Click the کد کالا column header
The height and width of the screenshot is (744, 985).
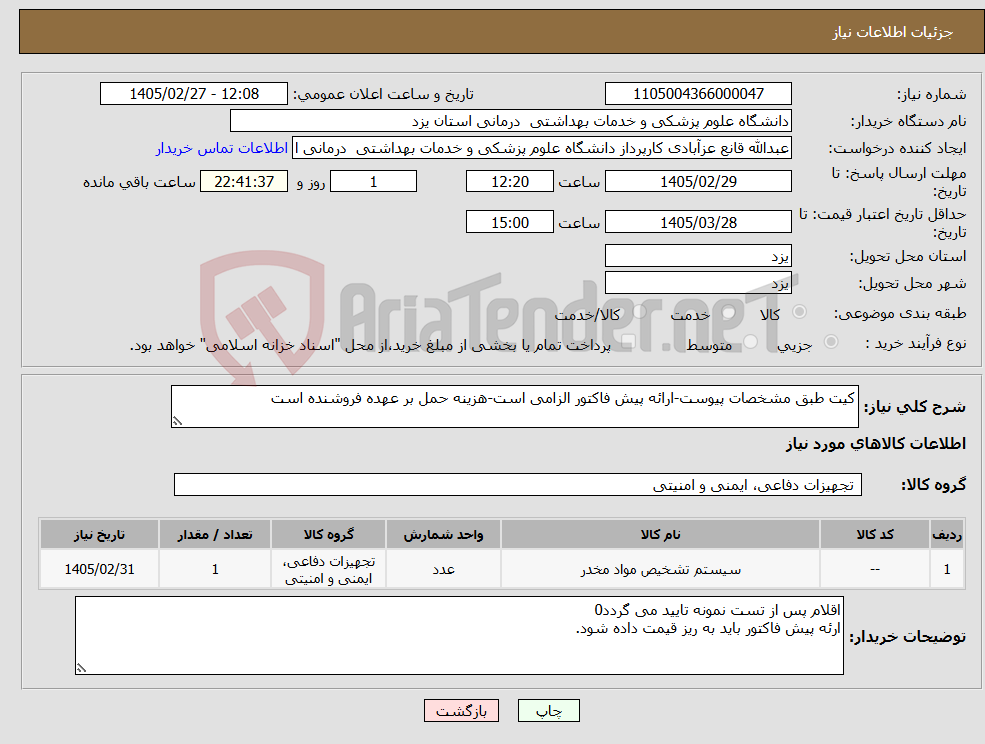874,534
